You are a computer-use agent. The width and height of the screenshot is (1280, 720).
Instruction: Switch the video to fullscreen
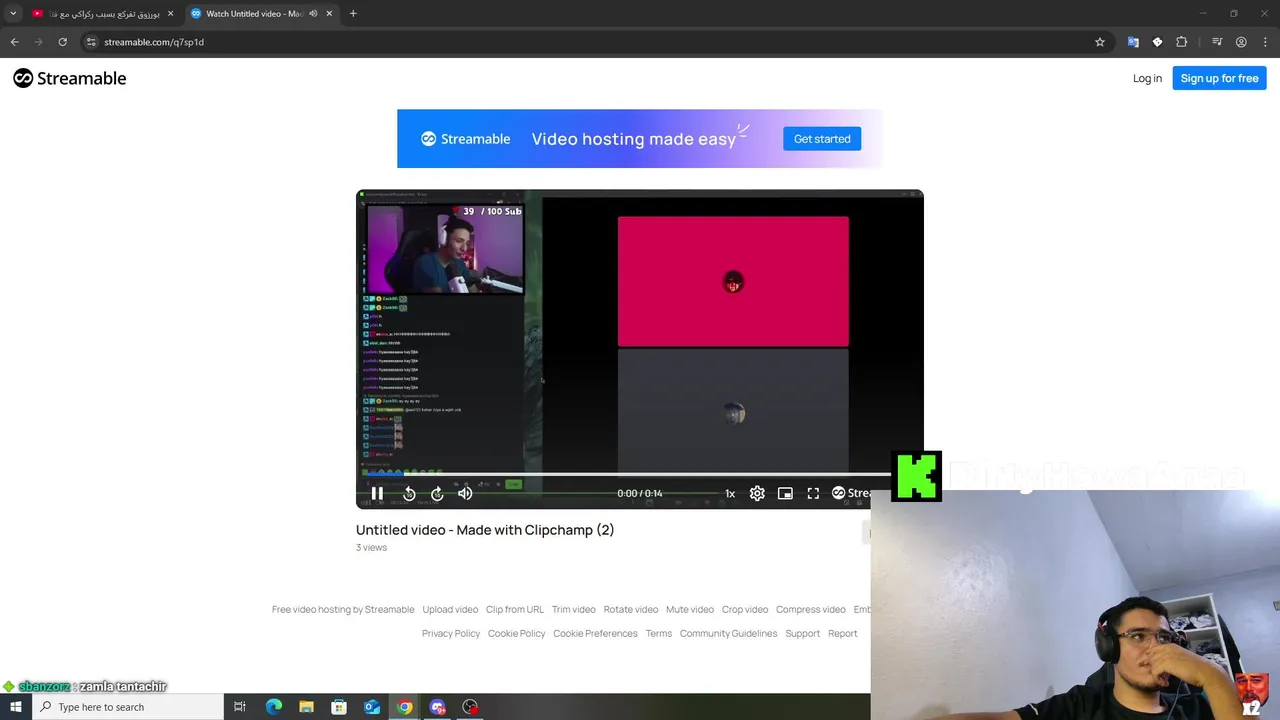(x=813, y=493)
